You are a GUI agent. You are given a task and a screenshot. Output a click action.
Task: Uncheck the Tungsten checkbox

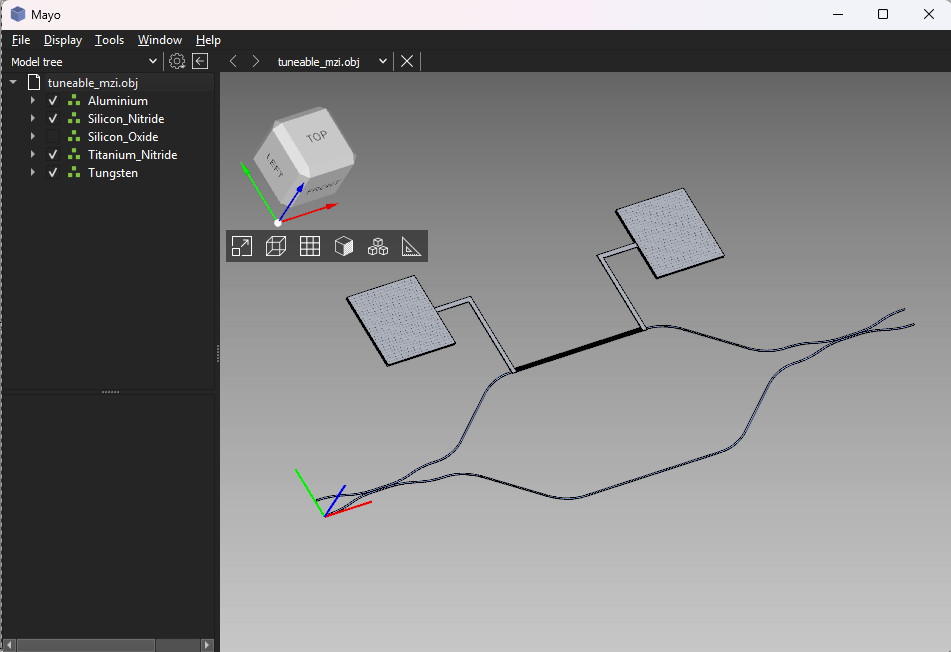coord(53,173)
